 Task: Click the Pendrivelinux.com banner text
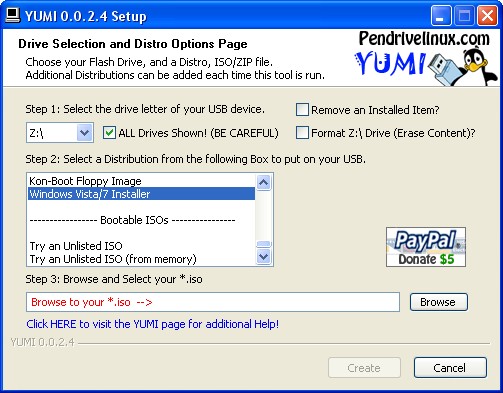pyautogui.click(x=424, y=38)
